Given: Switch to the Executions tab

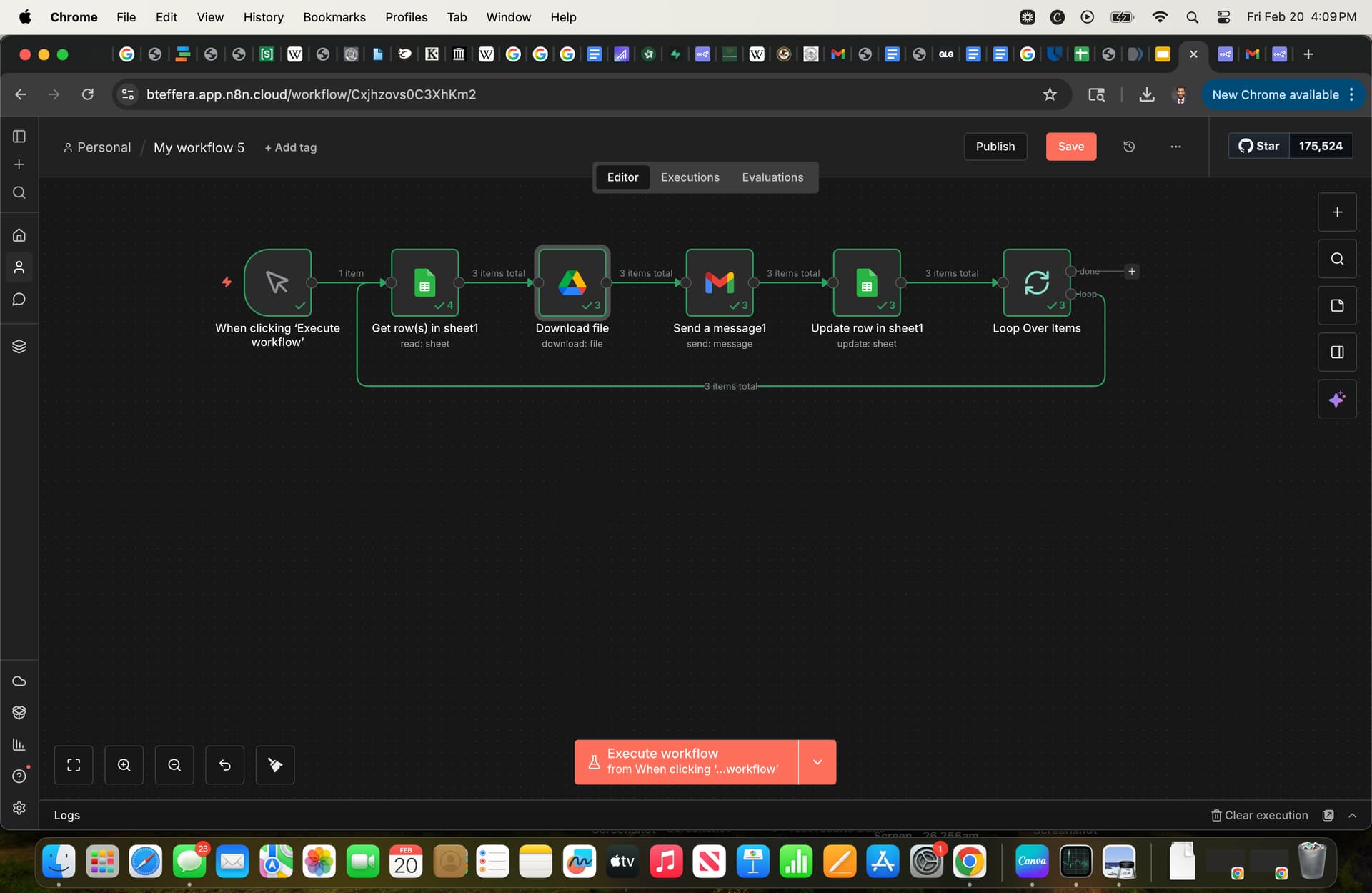Looking at the screenshot, I should point(690,177).
